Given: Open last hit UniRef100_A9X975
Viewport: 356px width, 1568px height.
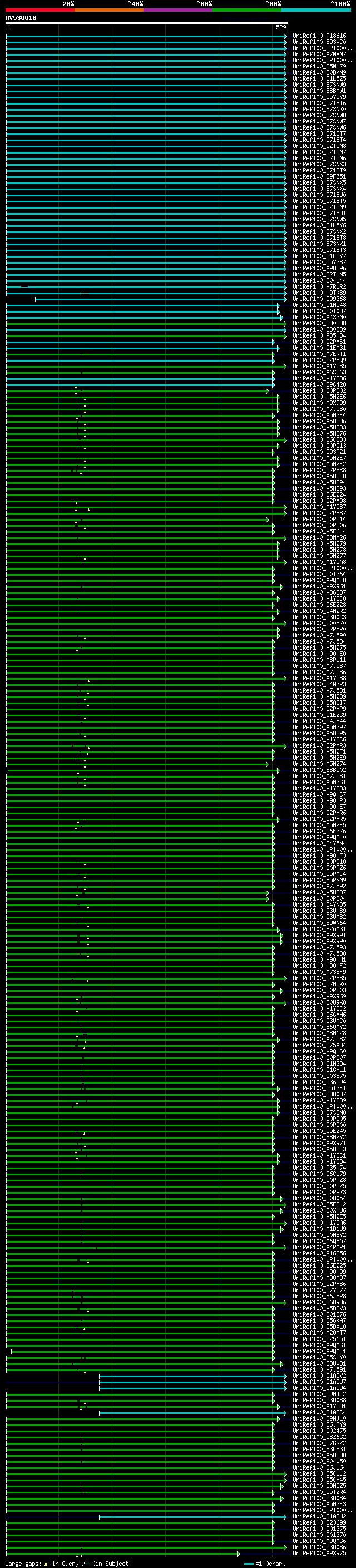Looking at the screenshot, I should pos(319,1553).
